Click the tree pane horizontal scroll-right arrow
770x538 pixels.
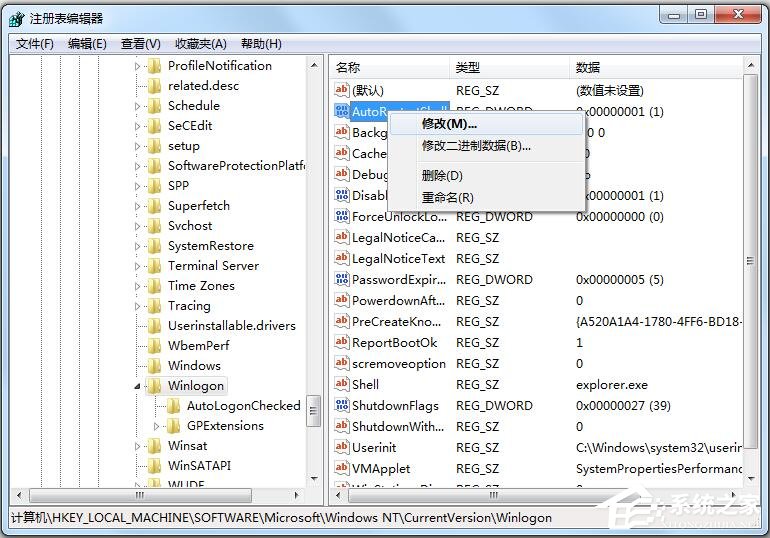tap(296, 495)
